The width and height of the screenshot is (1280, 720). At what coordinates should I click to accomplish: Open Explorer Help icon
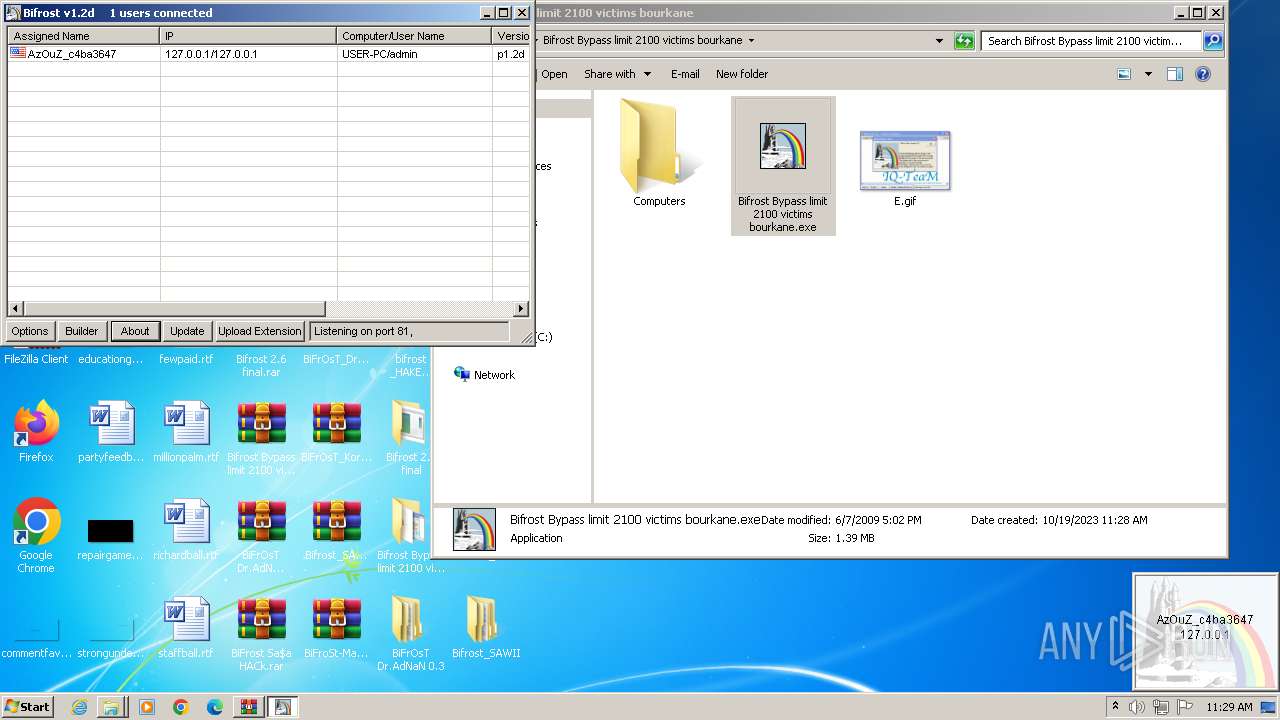click(1203, 74)
